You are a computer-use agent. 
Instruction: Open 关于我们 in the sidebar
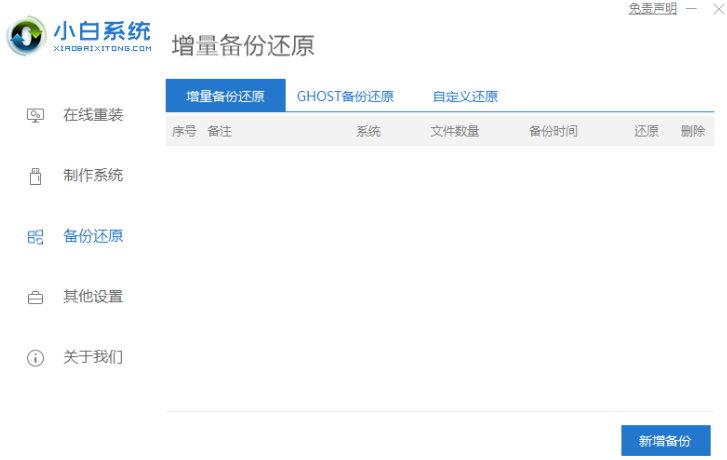93,358
